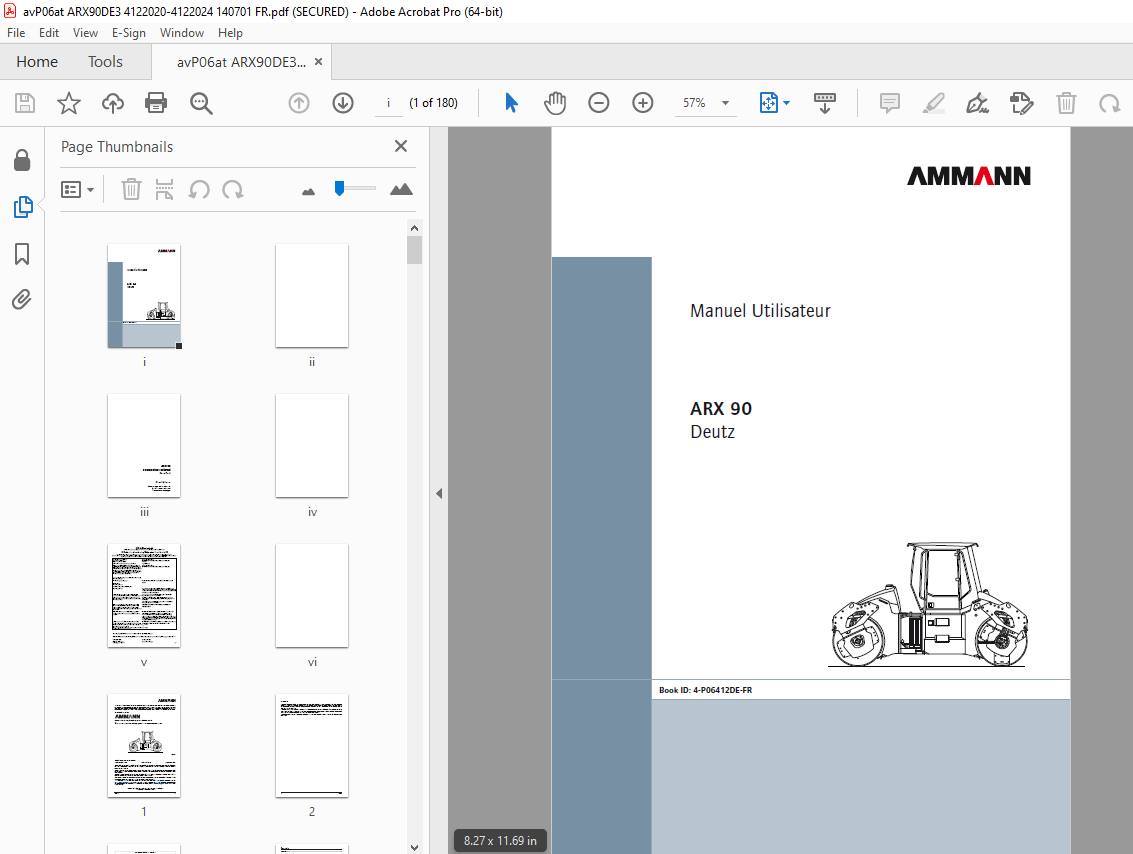Screen dimensions: 1133x854
Task: Add a sticky note comment
Action: click(x=889, y=103)
